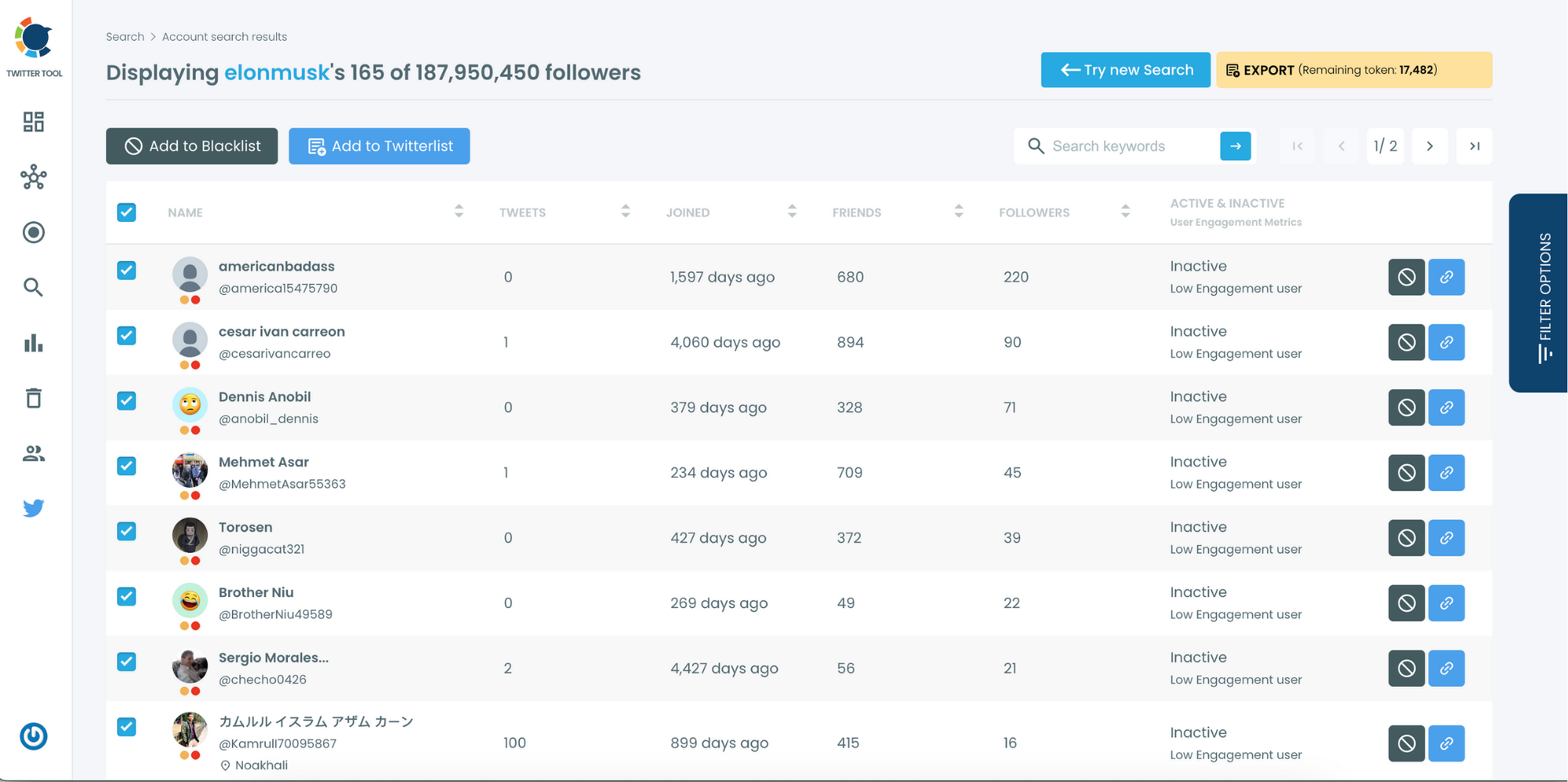Screen dimensions: 1568x782
Task: Sort the table by FOLLOWERS column
Action: point(1125,211)
